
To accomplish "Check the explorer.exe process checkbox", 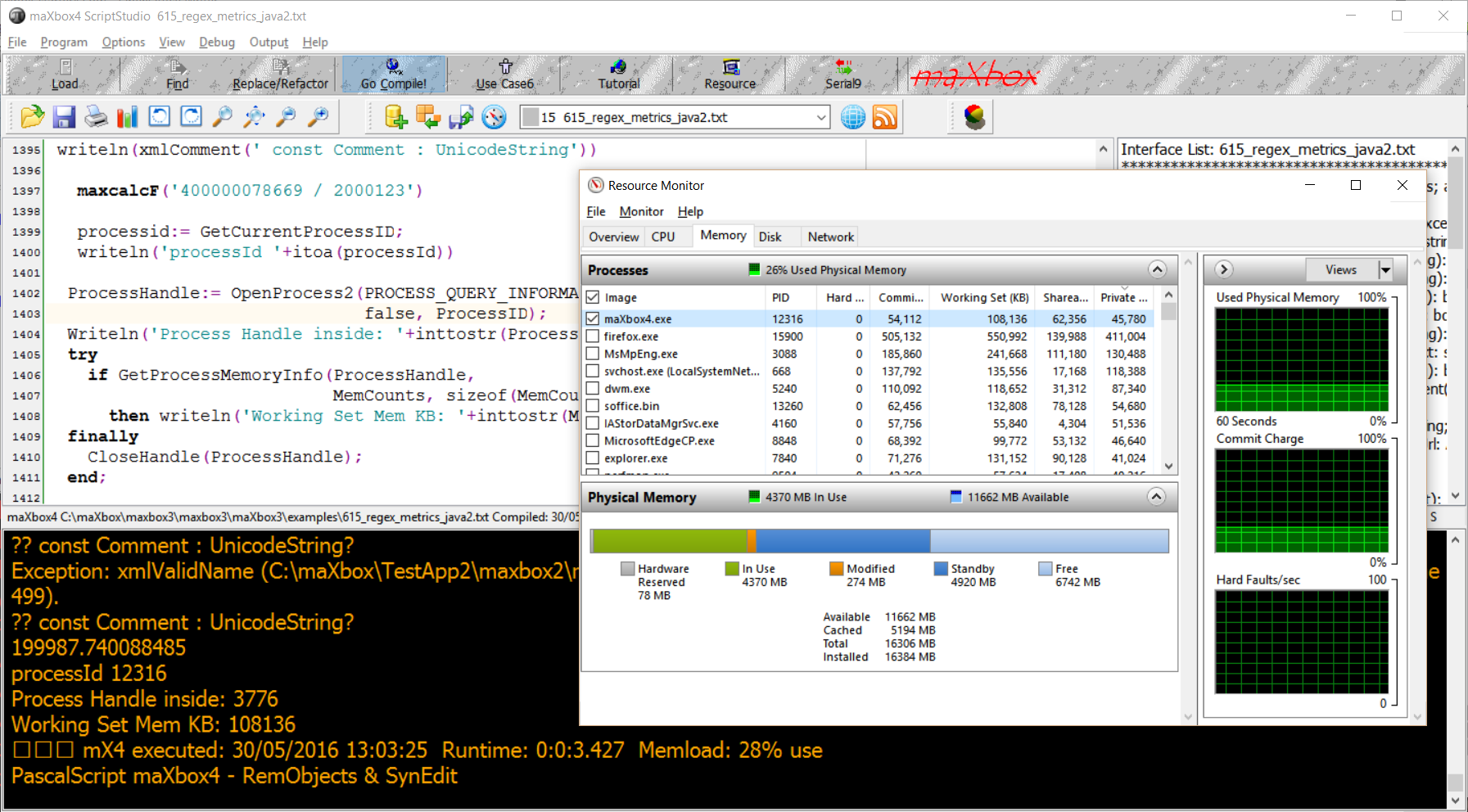I will tap(593, 458).
